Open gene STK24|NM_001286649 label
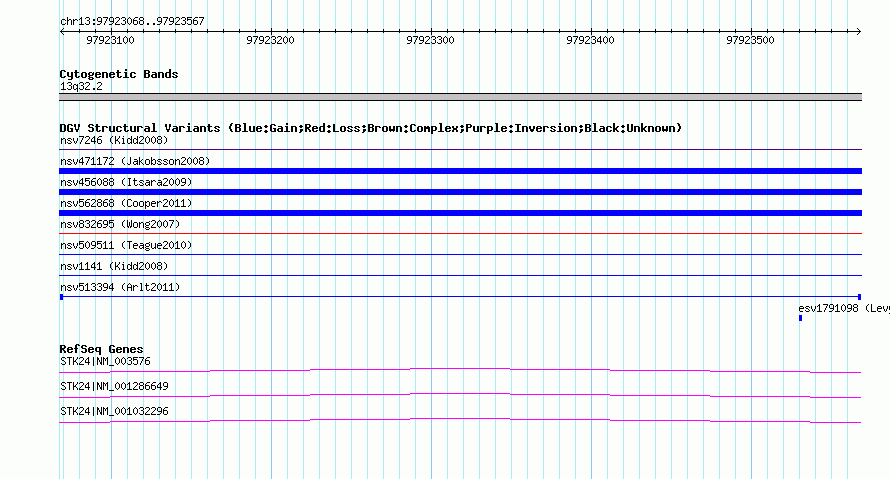Viewport: 890px width, 479px height. pos(114,386)
